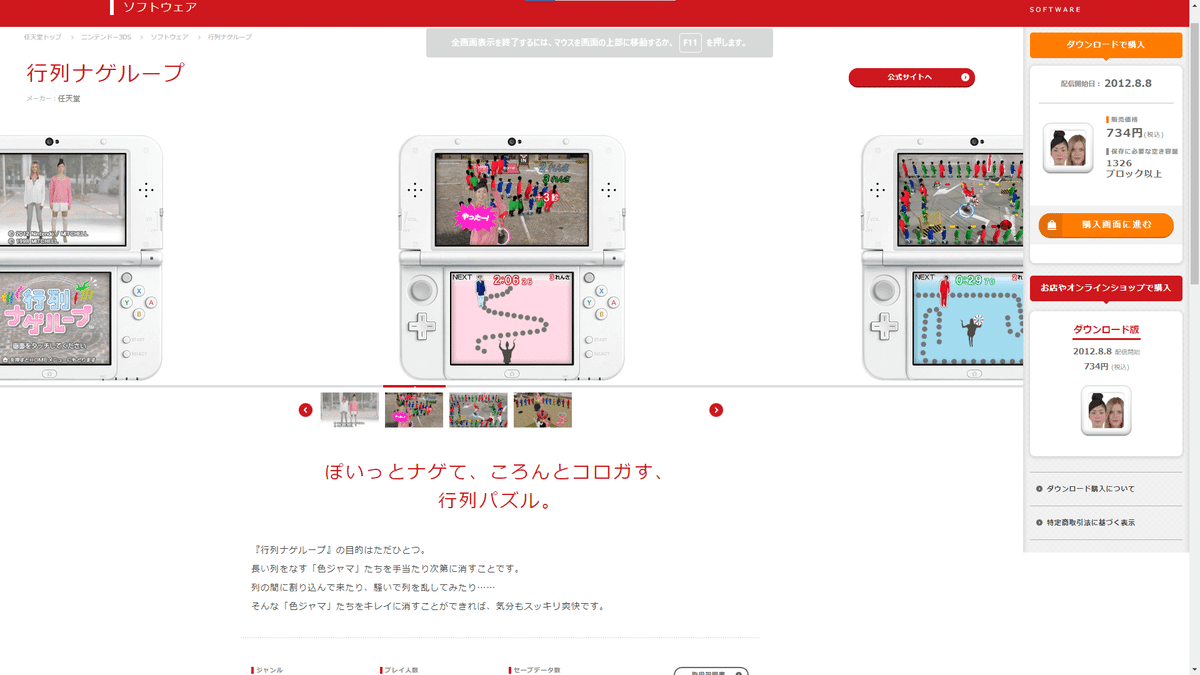Select the first screenshot thumbnail with two women
Screen dimensions: 1200x675
[349, 410]
